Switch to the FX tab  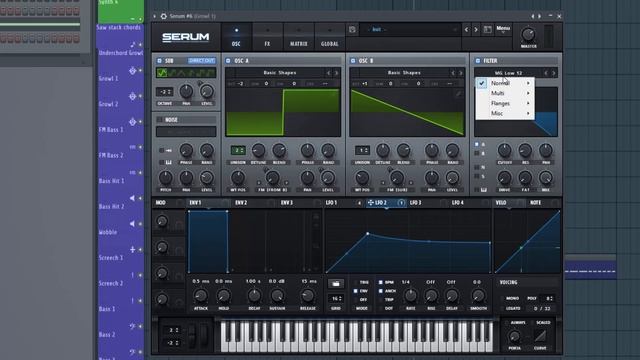pyautogui.click(x=267, y=37)
